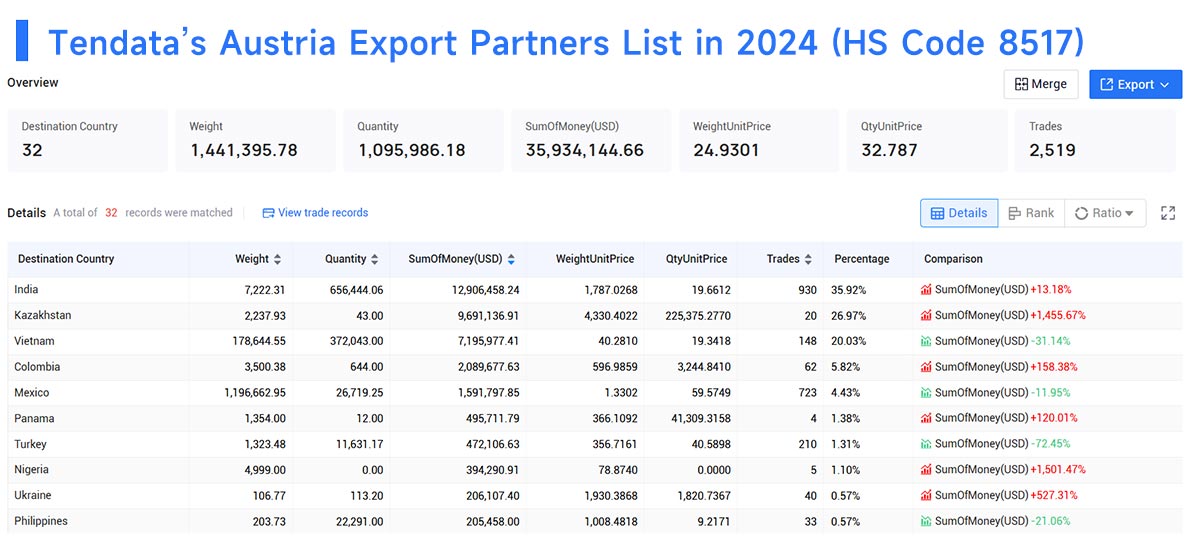Click the Comparison column header
Viewport: 1190px width, 538px height.
point(952,259)
